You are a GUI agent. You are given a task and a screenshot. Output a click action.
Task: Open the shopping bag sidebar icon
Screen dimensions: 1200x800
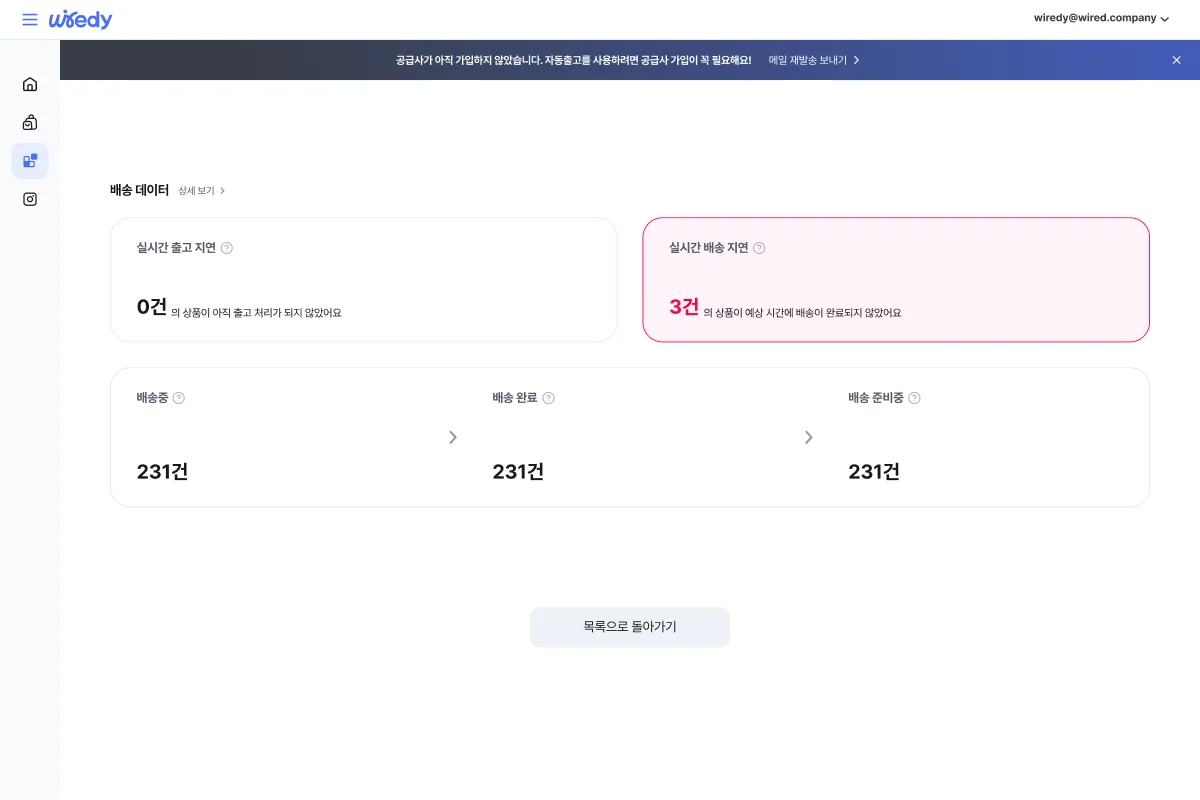(x=30, y=123)
